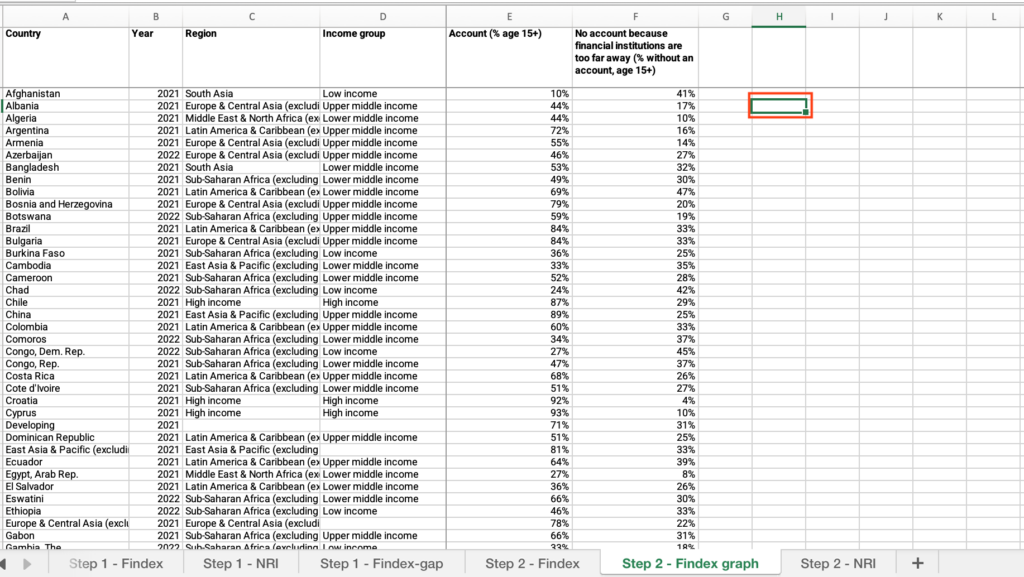The height and width of the screenshot is (577, 1024).
Task: Select column A by its header
Action: (x=65, y=17)
